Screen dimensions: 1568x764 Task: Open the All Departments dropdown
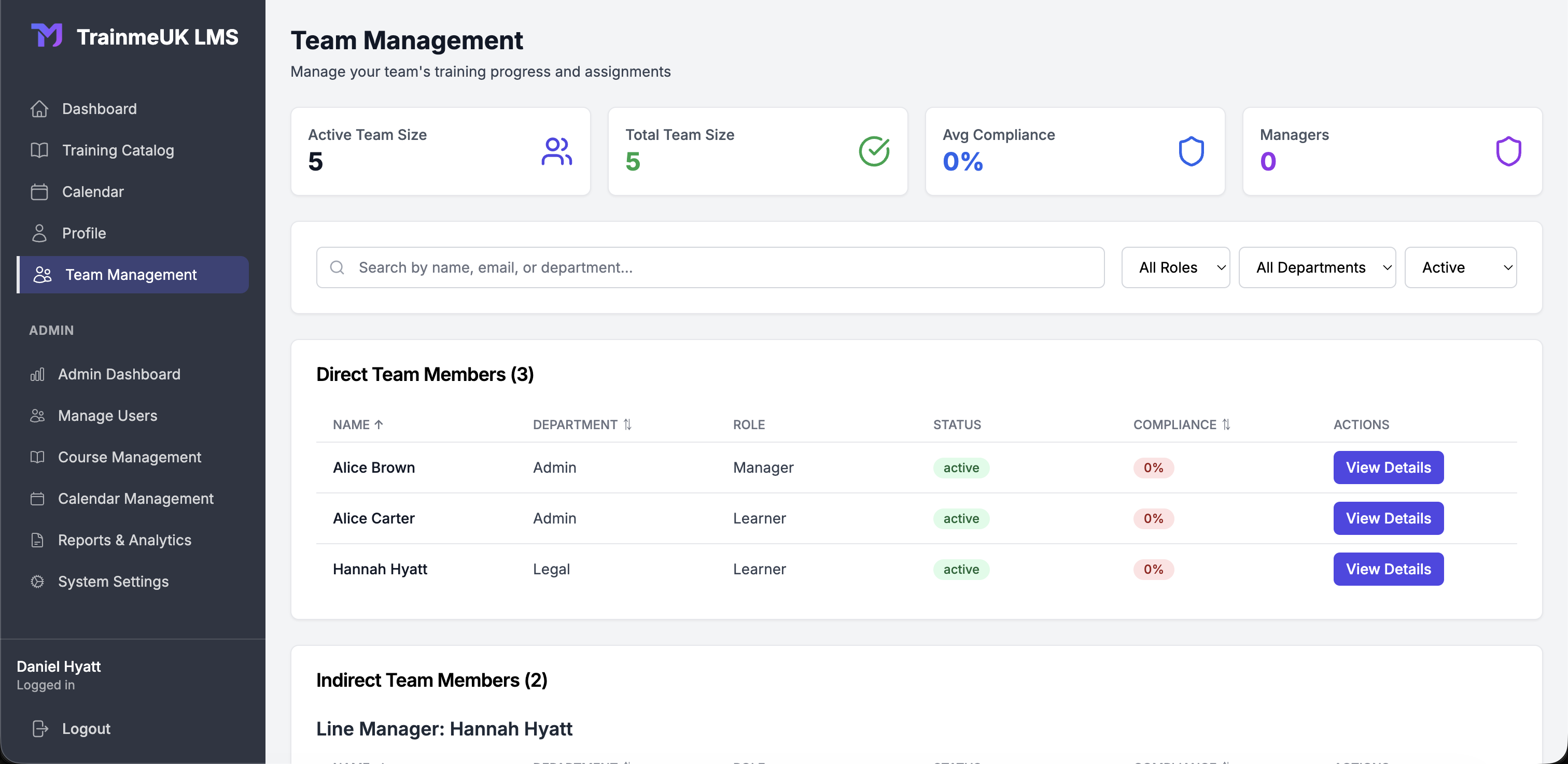pyautogui.click(x=1317, y=267)
